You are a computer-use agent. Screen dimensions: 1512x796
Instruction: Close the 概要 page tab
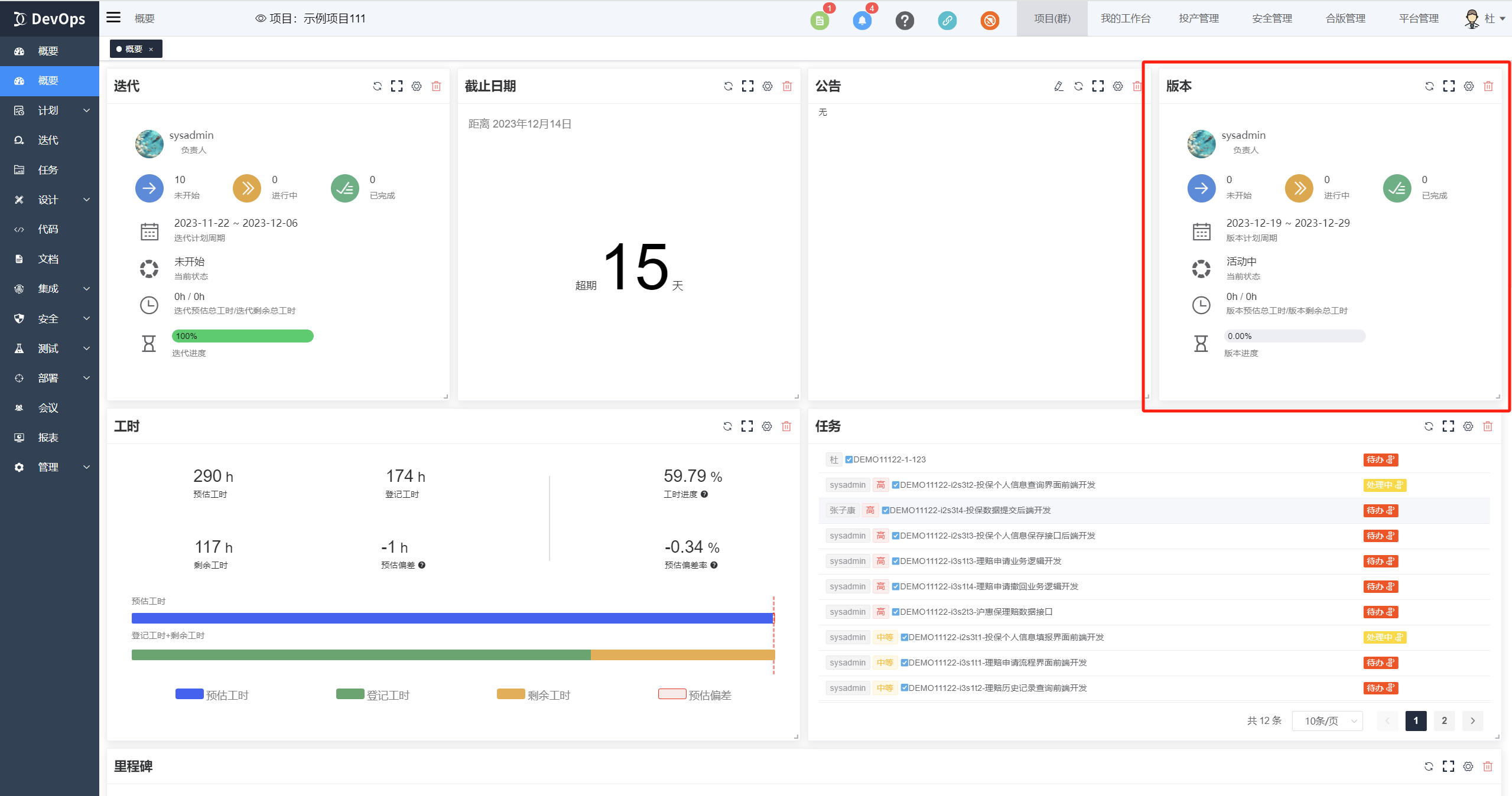click(x=151, y=49)
